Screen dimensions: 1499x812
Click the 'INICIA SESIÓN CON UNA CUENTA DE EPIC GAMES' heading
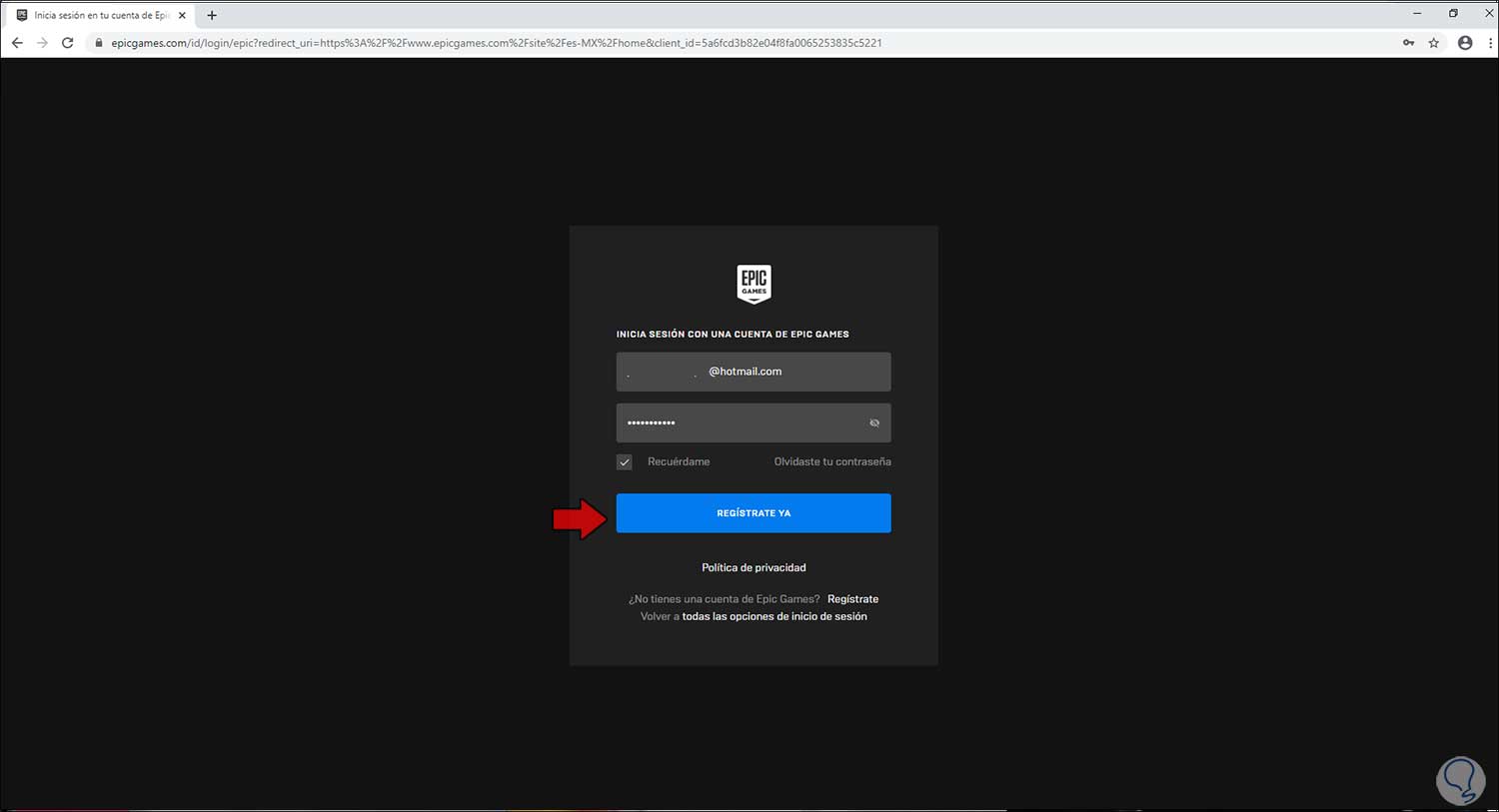click(733, 335)
